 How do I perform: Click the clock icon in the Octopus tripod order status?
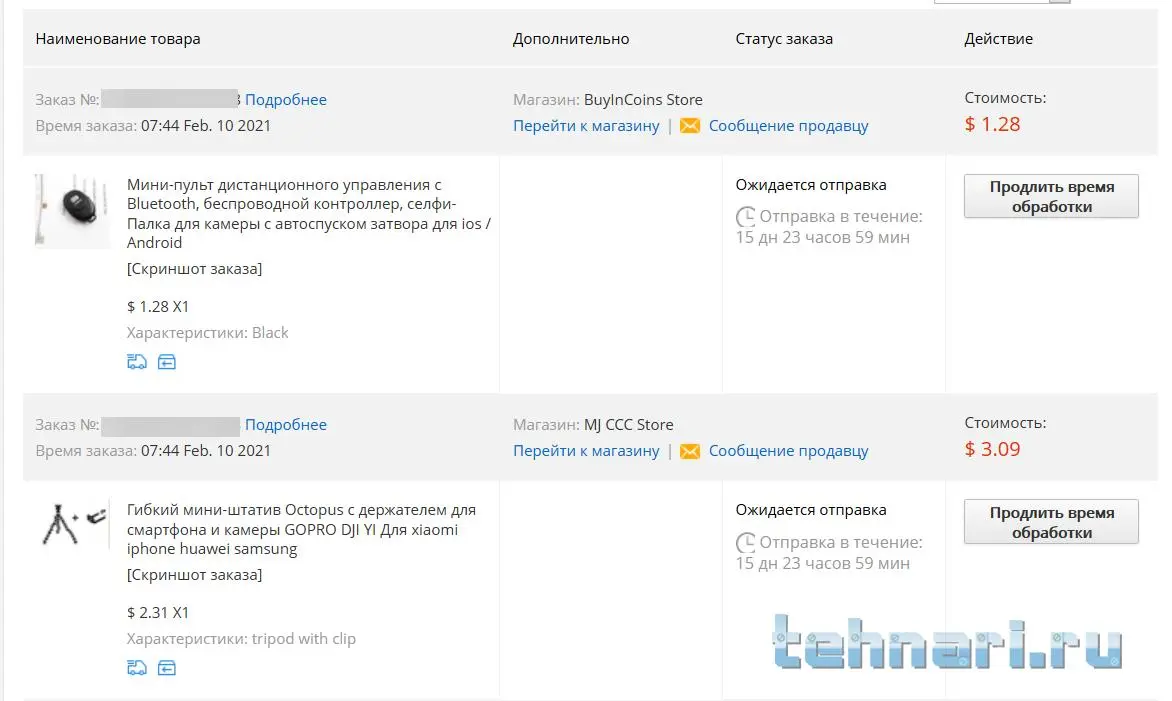pyautogui.click(x=746, y=543)
